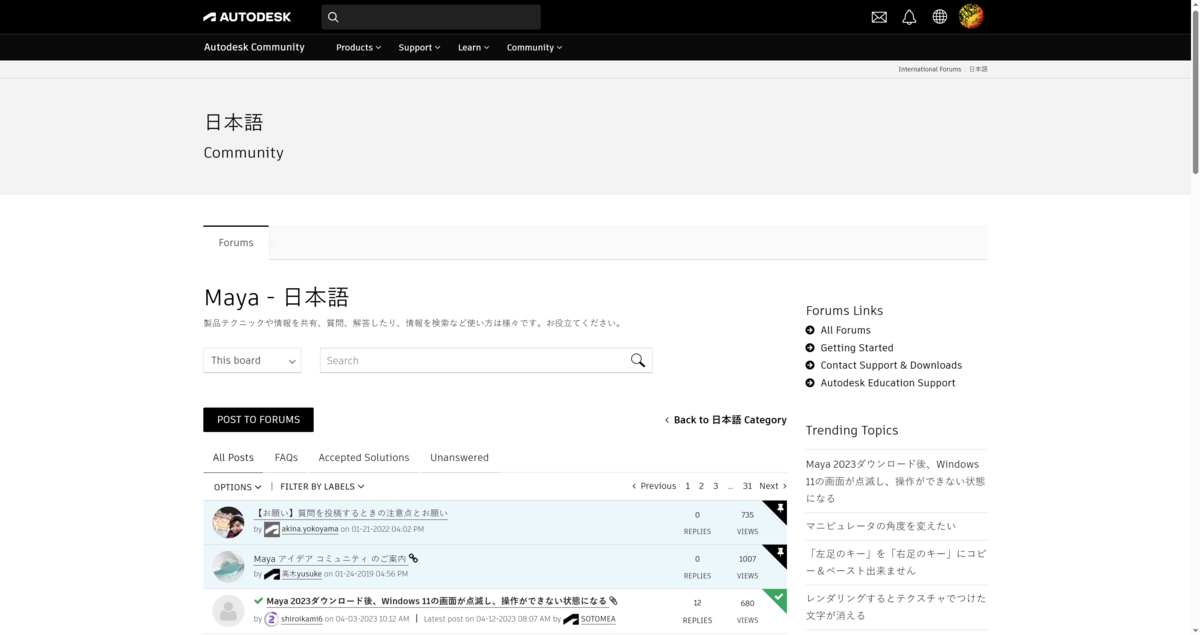Click shiroikami6's default avatar thumbnail
The image size is (1200, 635).
tap(228, 611)
